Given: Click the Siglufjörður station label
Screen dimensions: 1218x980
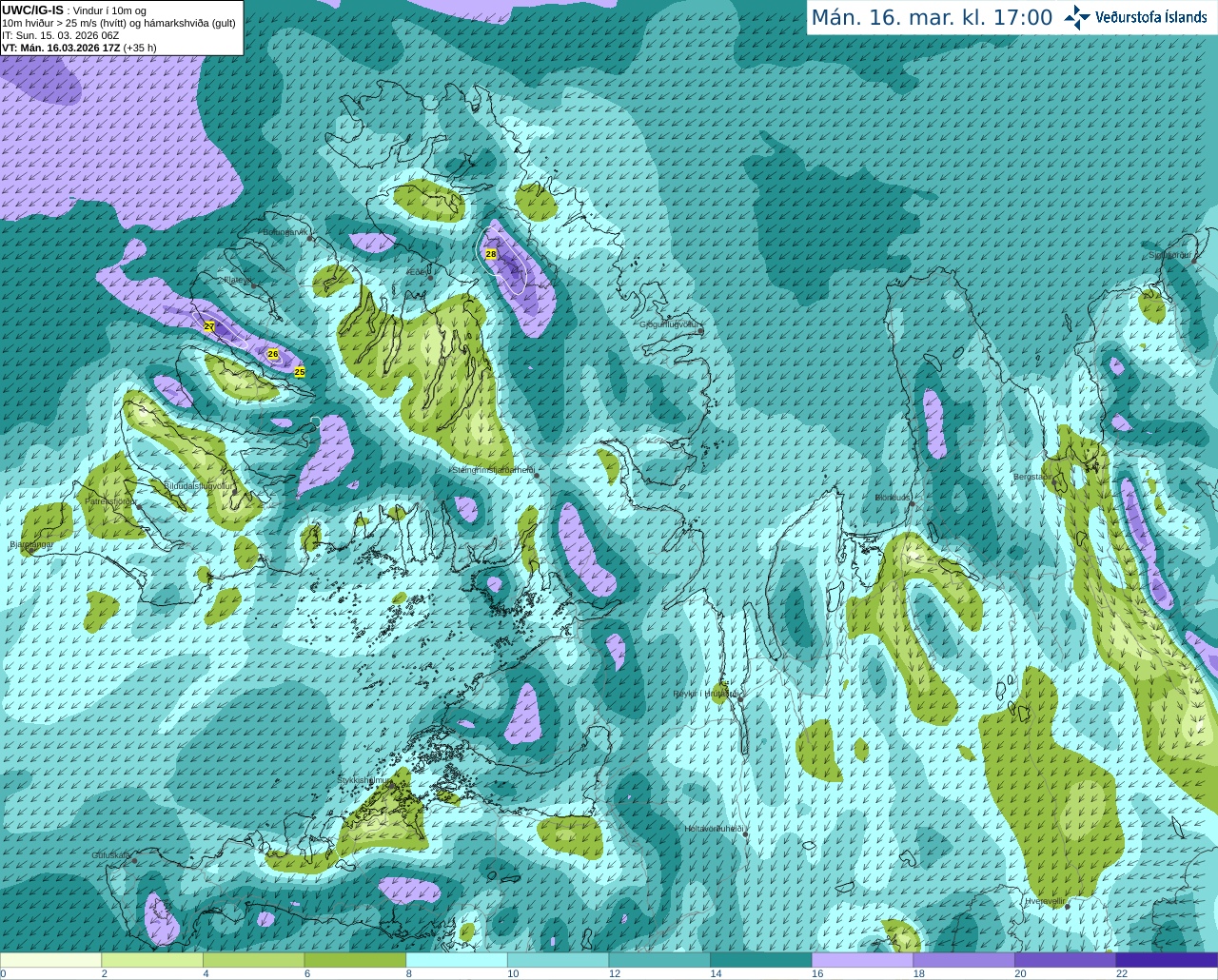Looking at the screenshot, I should click(1169, 255).
